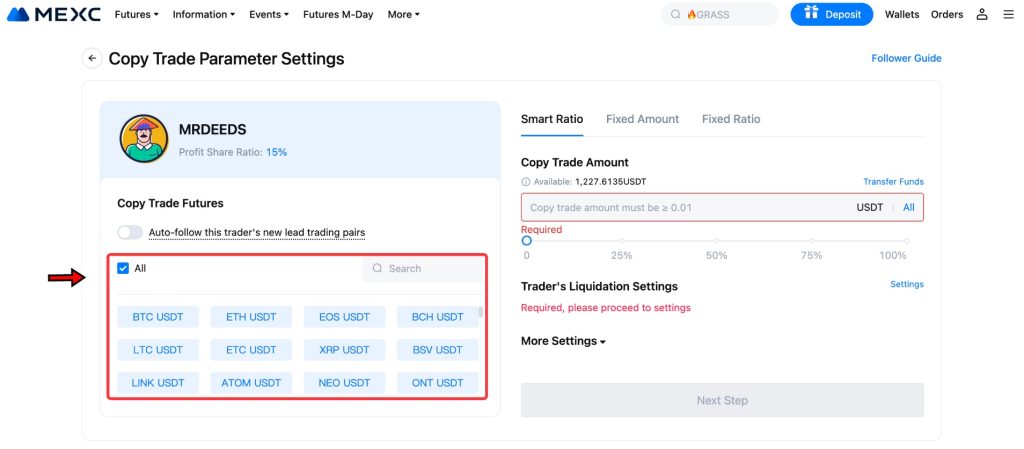Switch to Fixed Ratio tab
Viewport: 1024px width, 449px height.
tap(731, 119)
